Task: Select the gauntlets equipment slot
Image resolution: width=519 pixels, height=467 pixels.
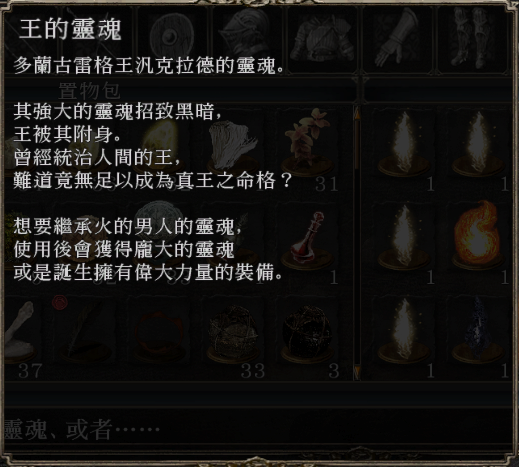Action: pyautogui.click(x=397, y=39)
